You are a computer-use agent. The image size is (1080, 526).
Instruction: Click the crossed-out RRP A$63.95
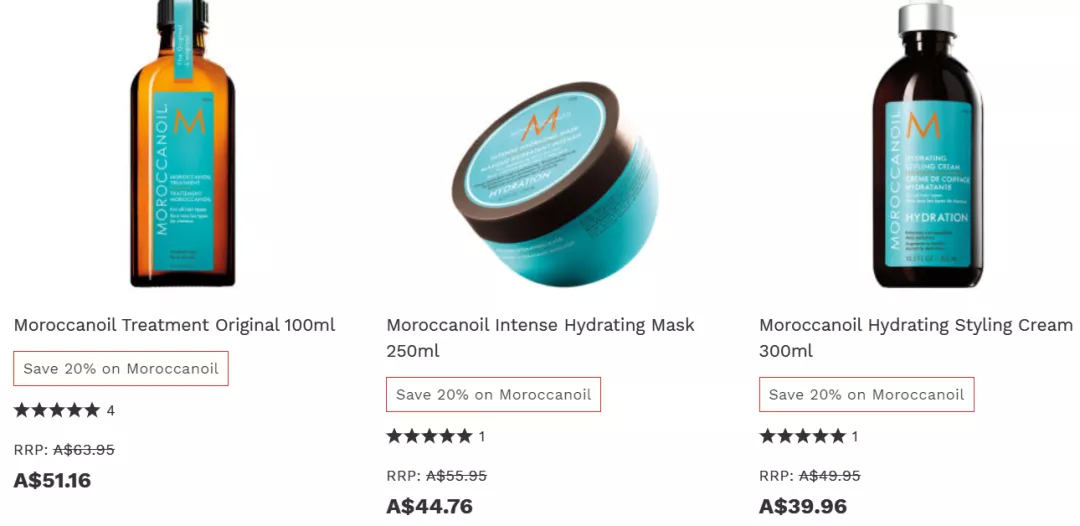pyautogui.click(x=84, y=450)
